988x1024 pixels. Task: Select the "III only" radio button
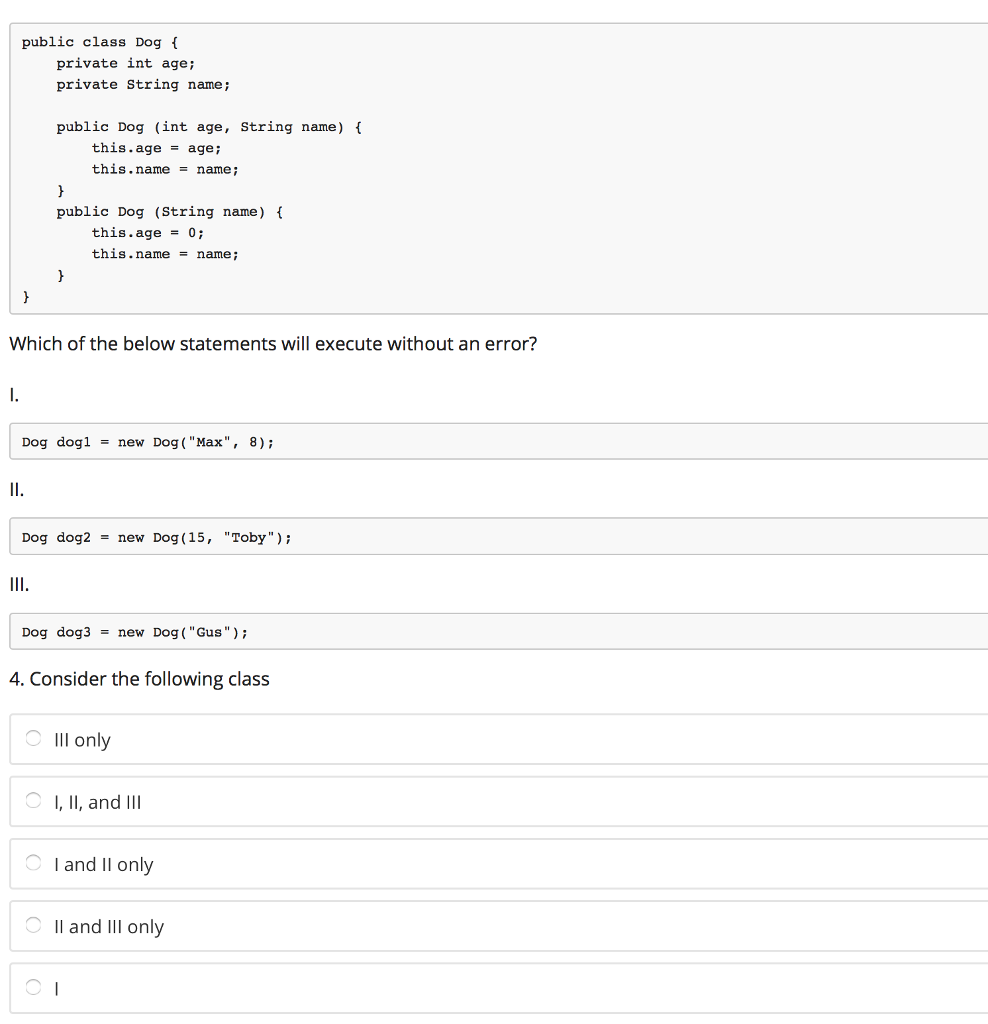coord(35,740)
